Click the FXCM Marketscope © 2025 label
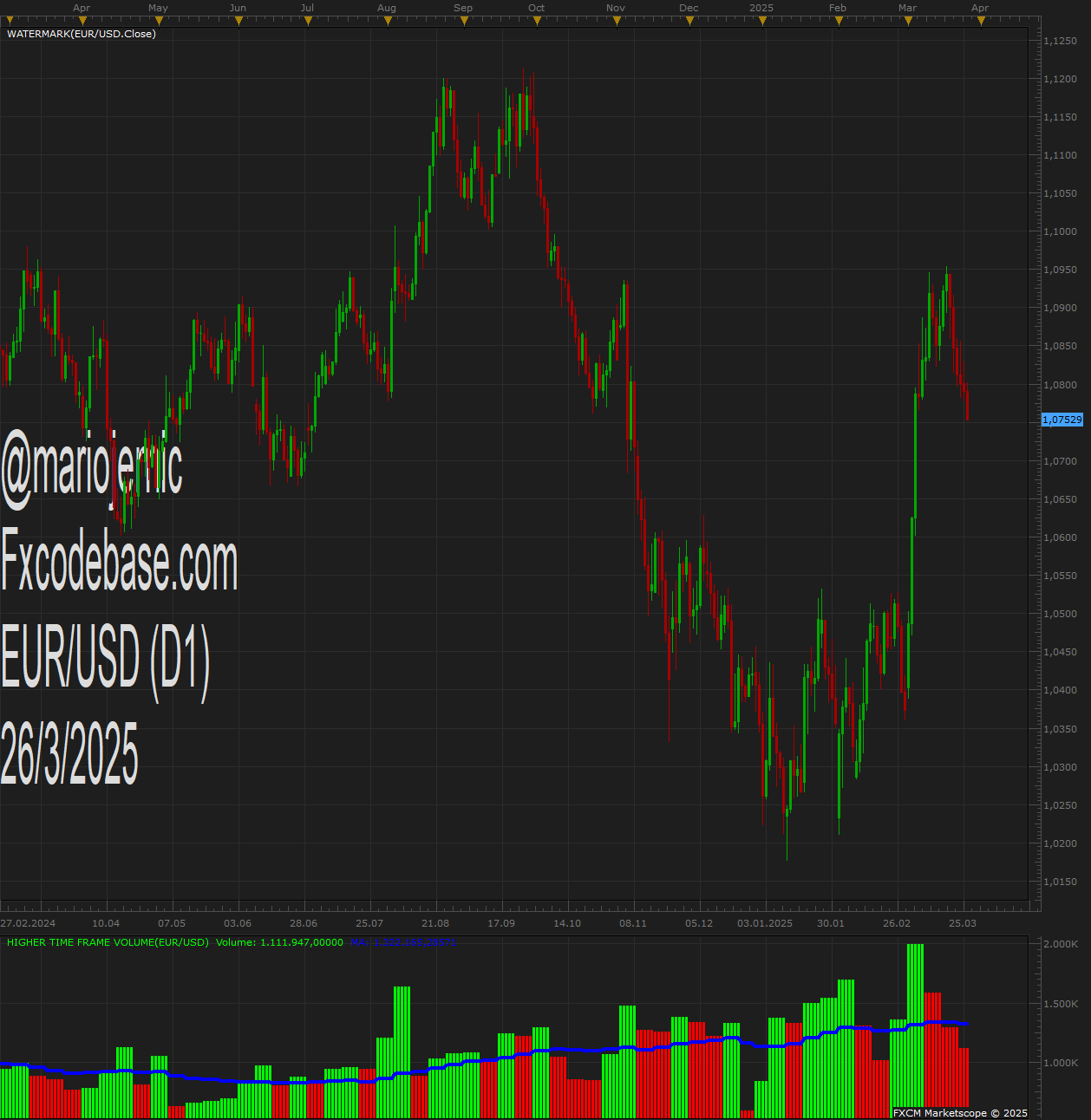 point(960,1113)
